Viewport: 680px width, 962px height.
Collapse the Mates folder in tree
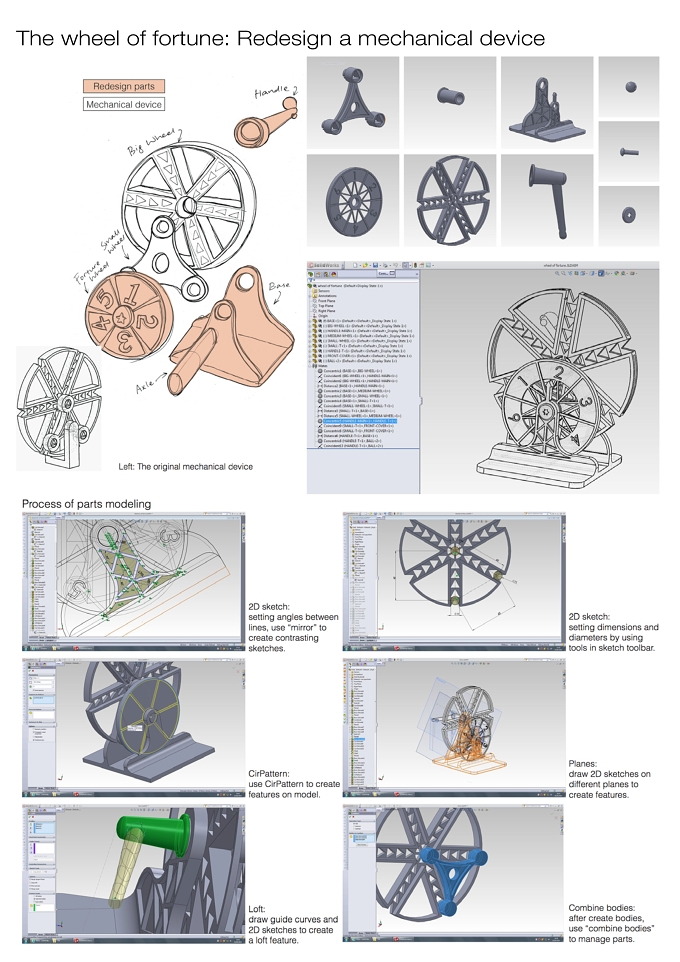tap(310, 366)
